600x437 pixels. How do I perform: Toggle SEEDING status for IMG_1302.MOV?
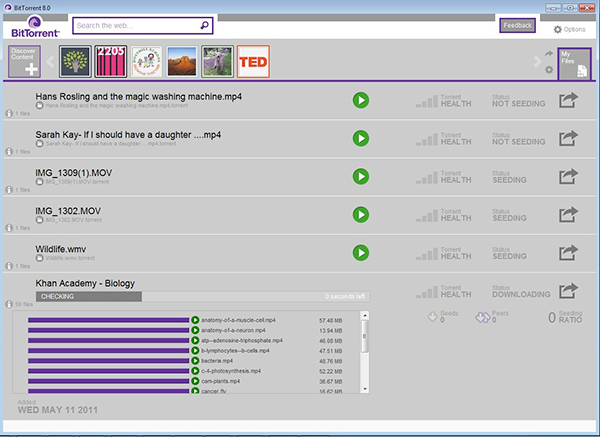pos(509,215)
